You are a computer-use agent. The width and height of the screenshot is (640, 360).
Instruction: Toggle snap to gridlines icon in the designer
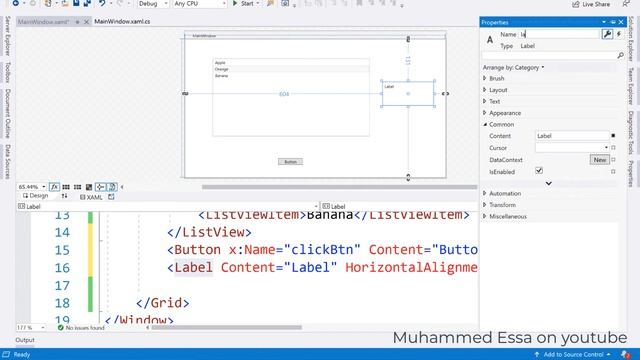pyautogui.click(x=77, y=187)
